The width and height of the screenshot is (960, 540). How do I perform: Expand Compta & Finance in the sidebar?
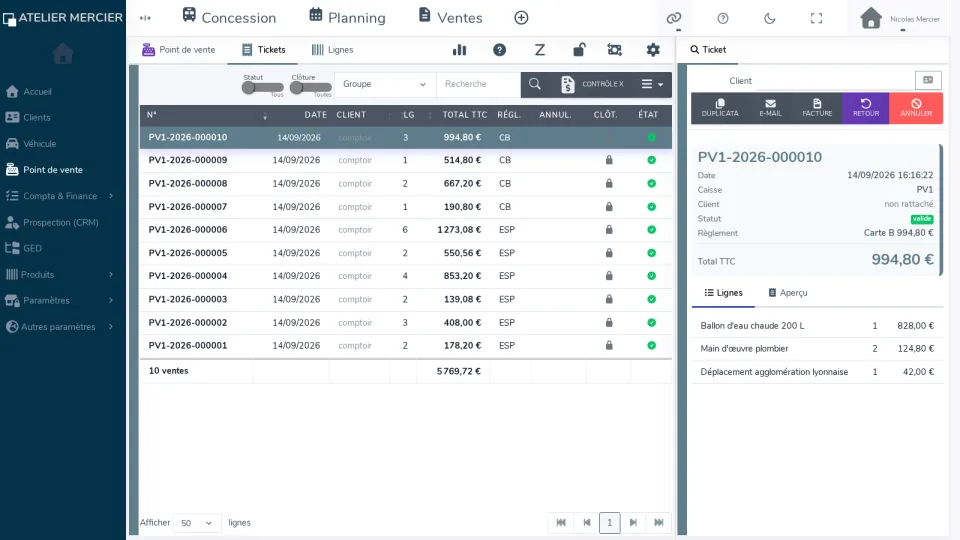click(x=62, y=196)
